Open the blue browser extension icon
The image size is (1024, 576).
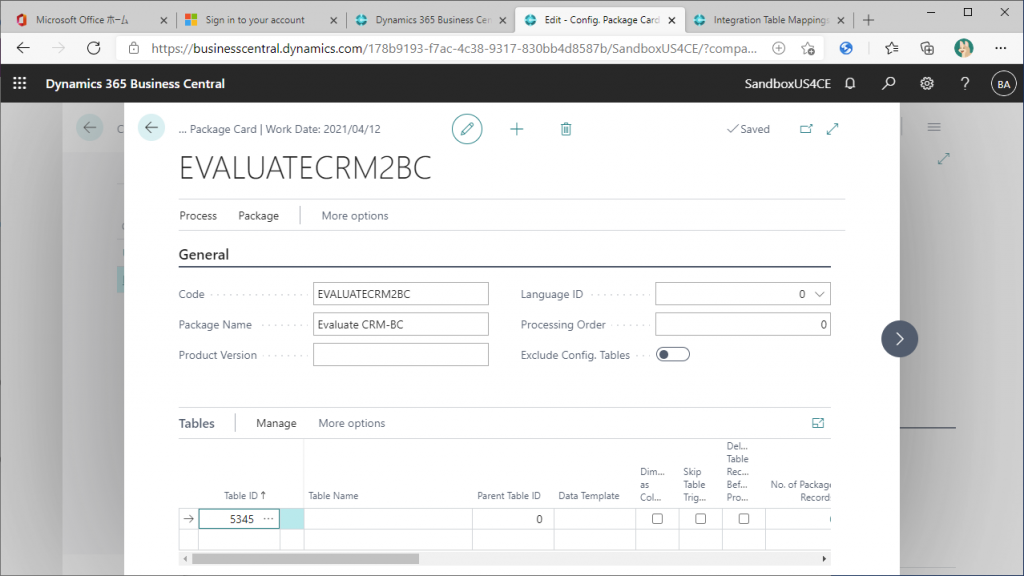[x=846, y=48]
